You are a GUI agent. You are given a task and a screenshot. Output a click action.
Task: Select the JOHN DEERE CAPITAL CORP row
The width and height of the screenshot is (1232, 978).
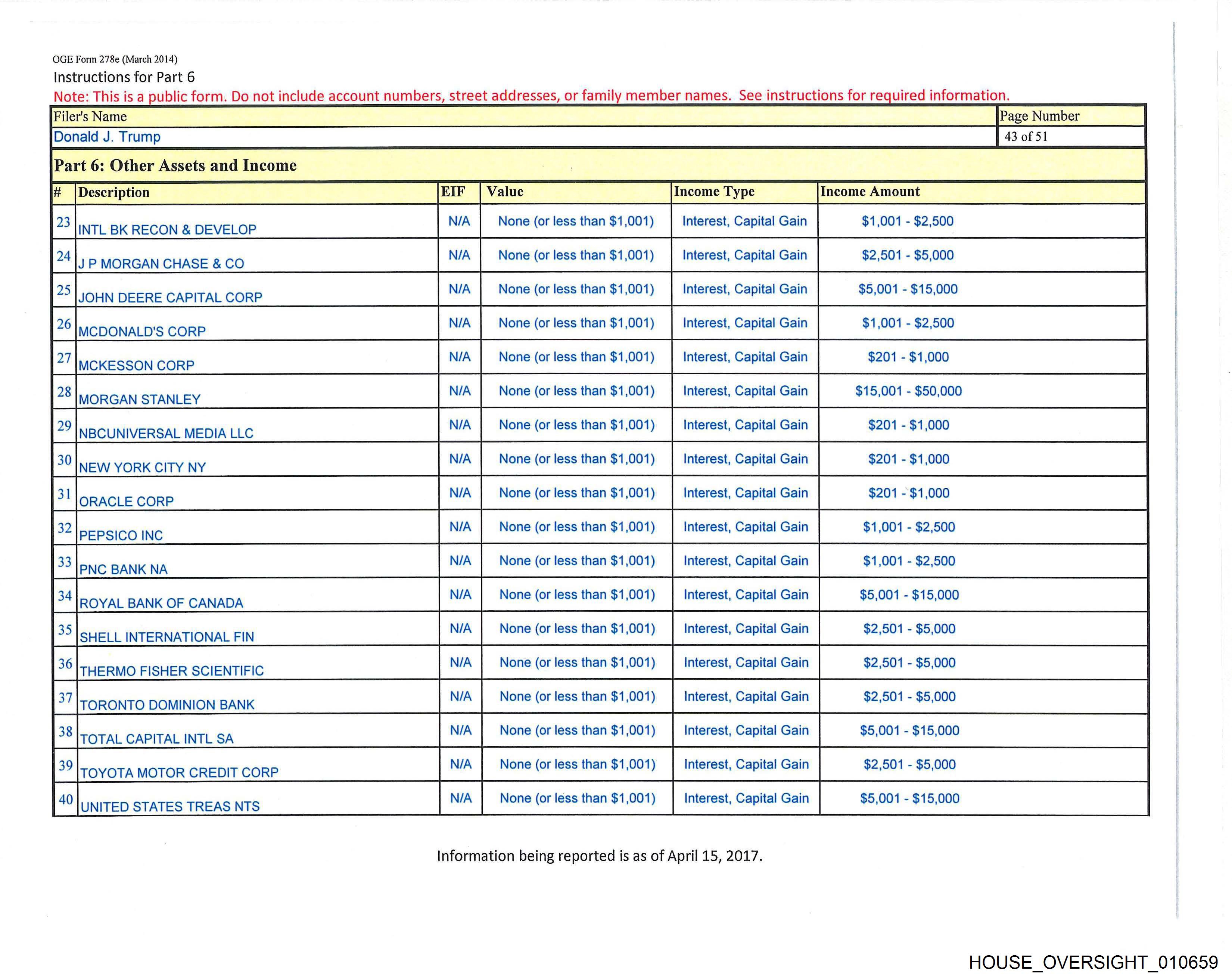(x=170, y=298)
